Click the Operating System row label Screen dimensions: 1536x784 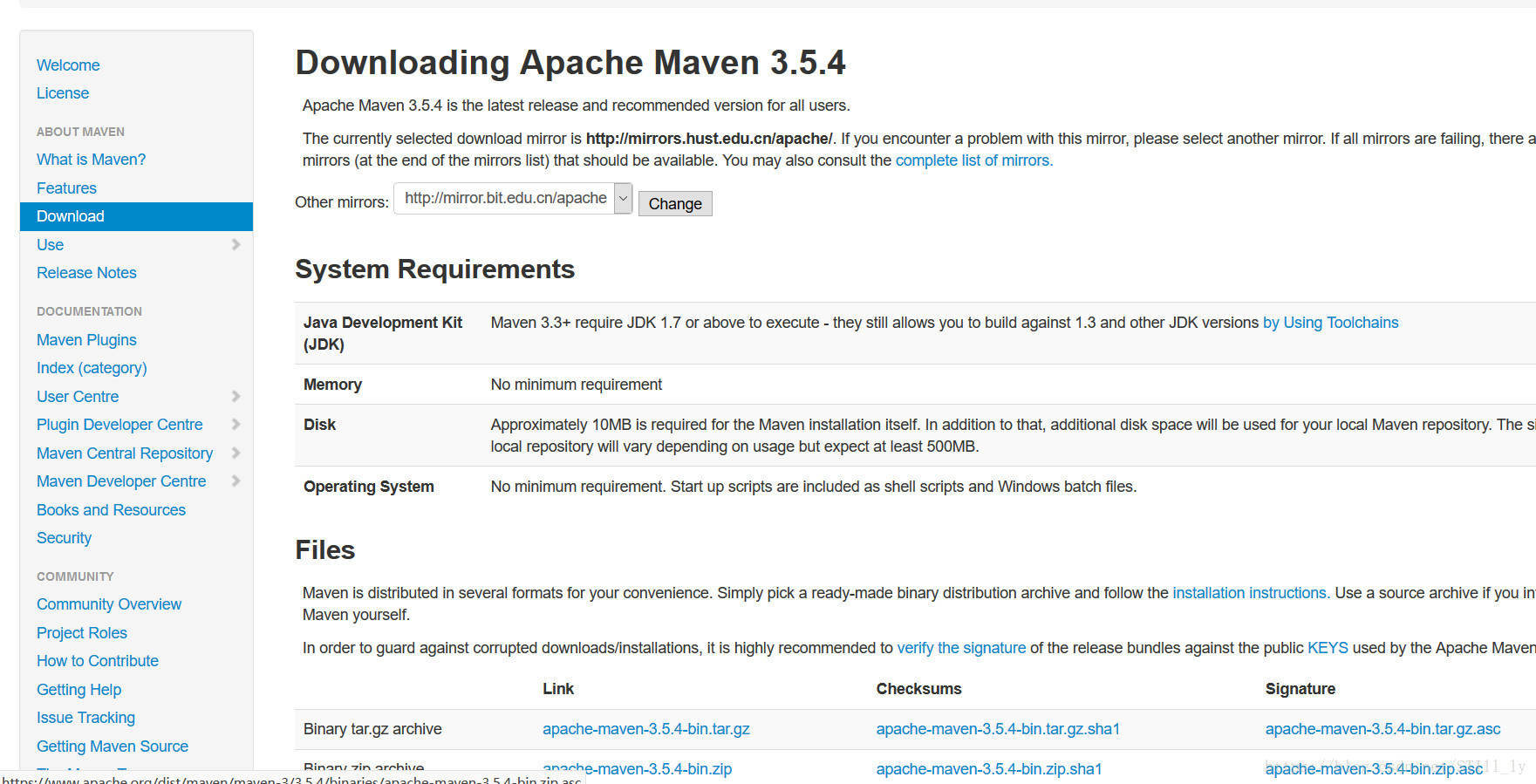(369, 487)
